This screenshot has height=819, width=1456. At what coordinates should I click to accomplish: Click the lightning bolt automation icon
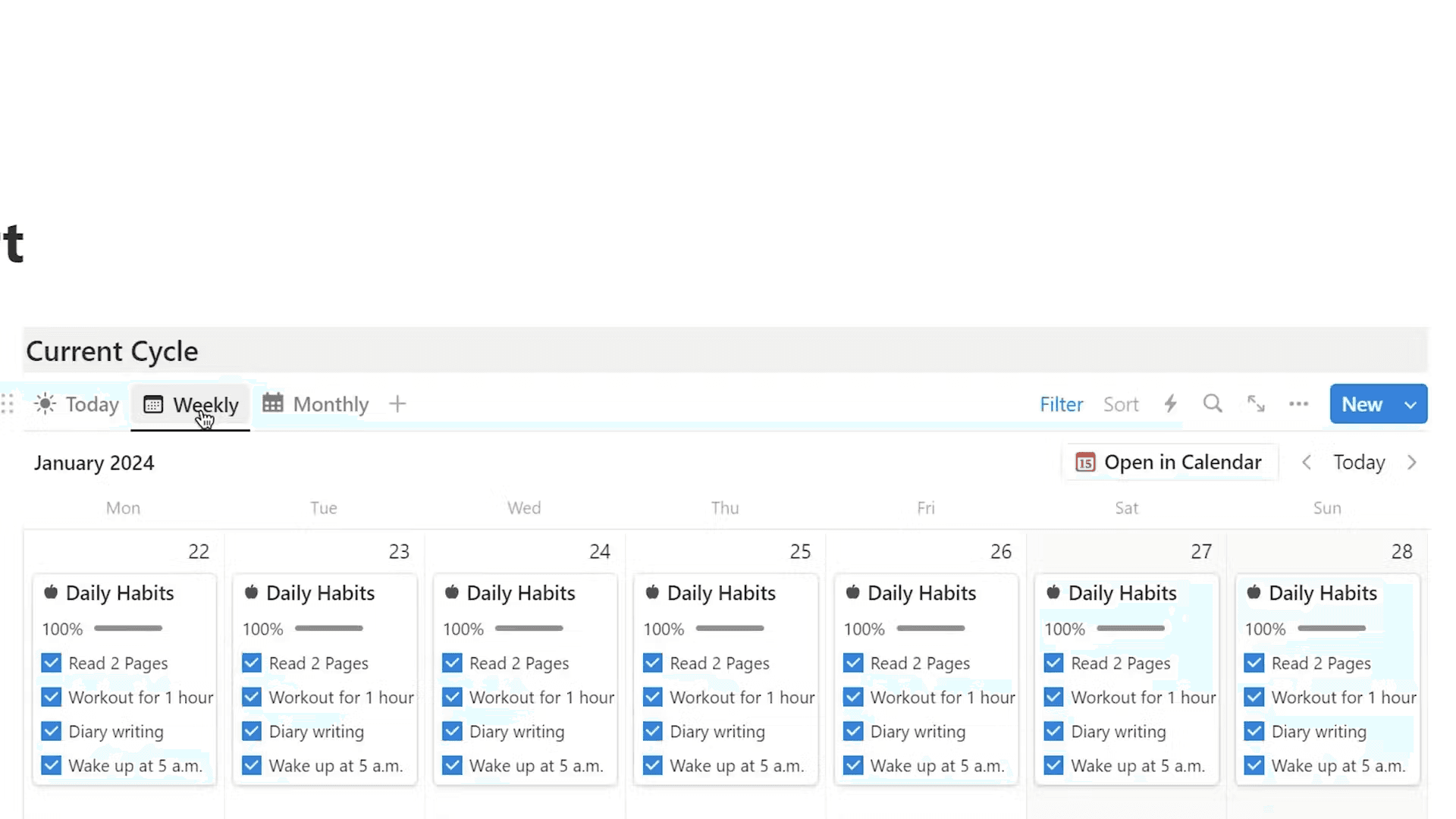click(1170, 403)
